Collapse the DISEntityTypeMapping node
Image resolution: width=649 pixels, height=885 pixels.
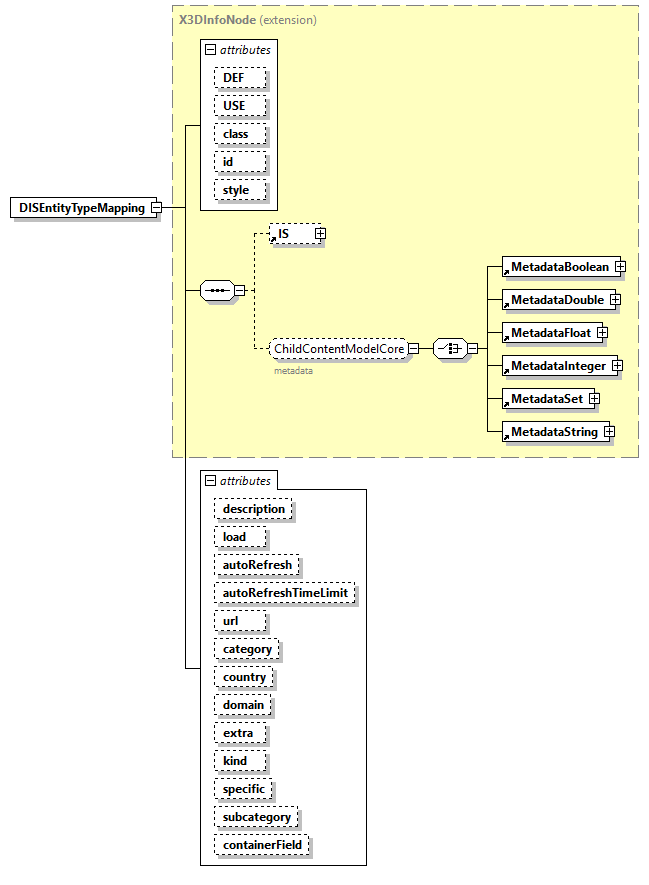[x=156, y=208]
